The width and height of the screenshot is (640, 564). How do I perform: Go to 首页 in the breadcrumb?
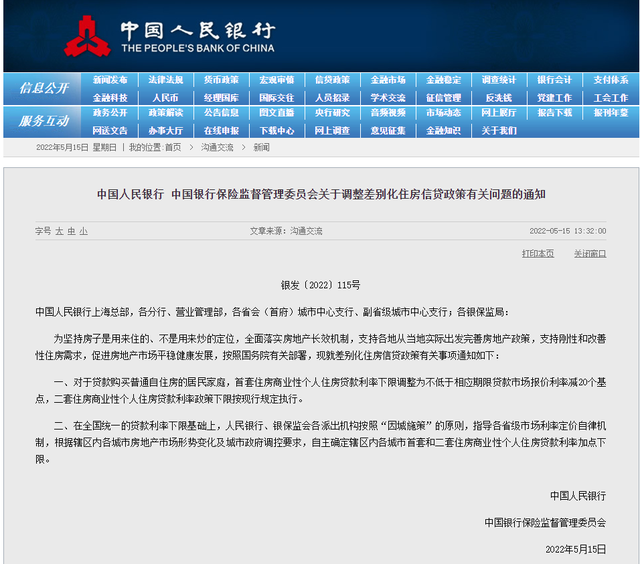(x=173, y=147)
